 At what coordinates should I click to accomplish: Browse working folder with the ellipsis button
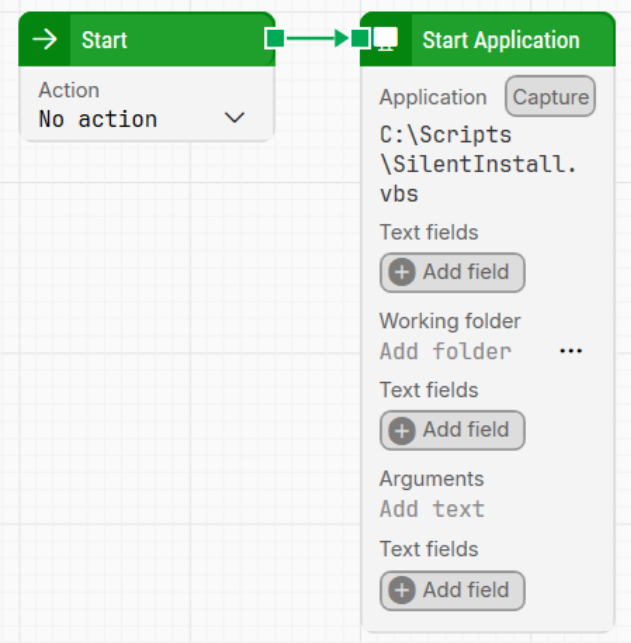click(x=571, y=351)
